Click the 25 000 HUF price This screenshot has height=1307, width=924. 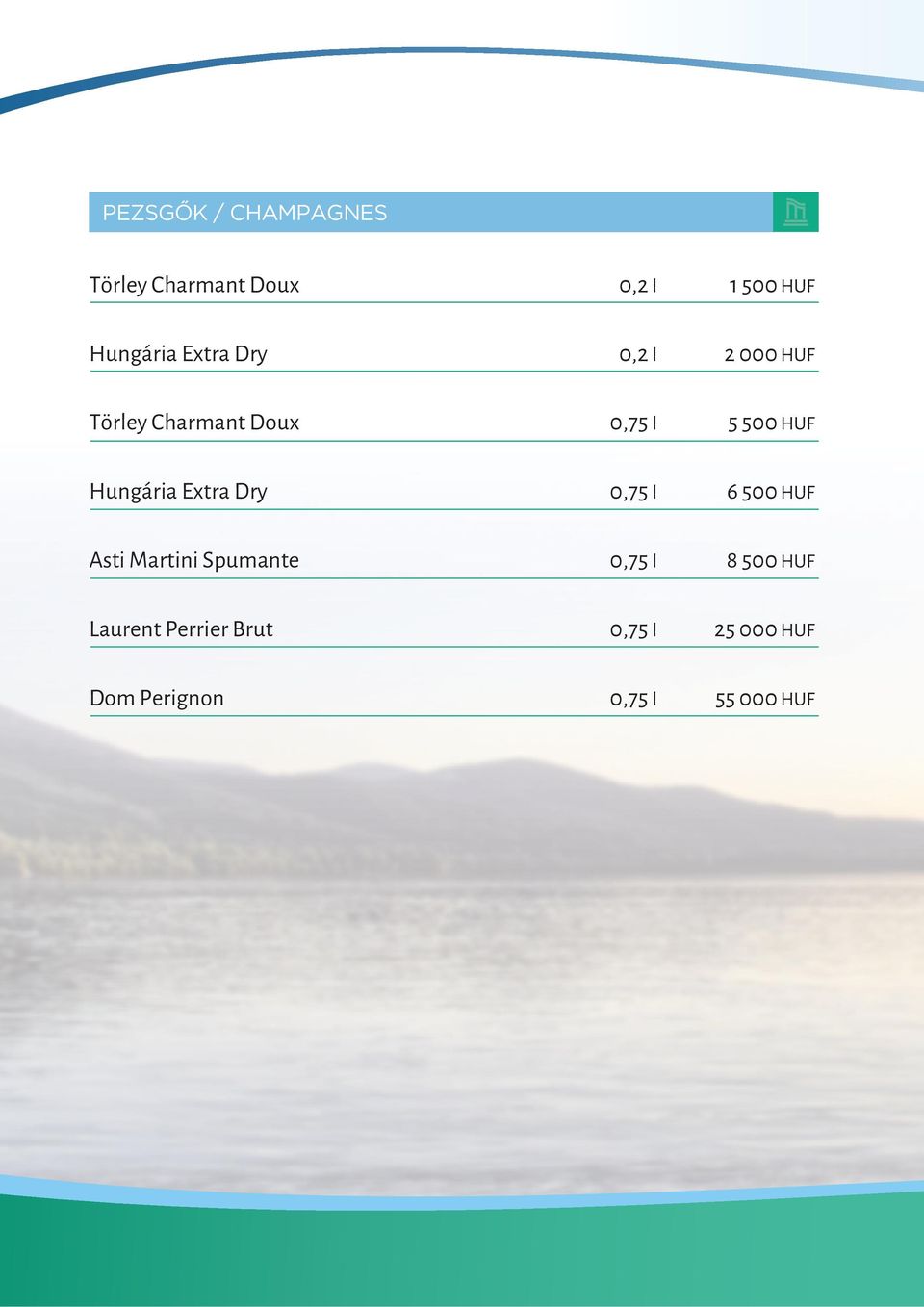click(765, 630)
